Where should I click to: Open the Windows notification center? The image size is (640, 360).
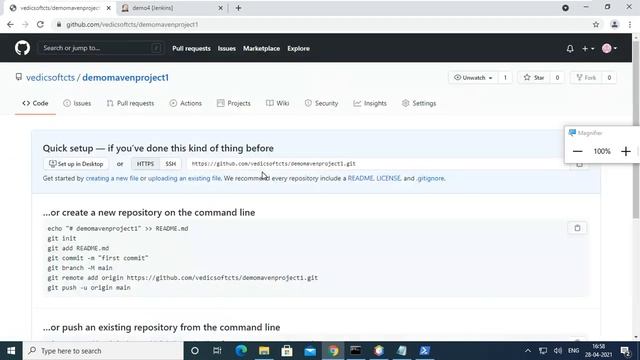coord(625,351)
